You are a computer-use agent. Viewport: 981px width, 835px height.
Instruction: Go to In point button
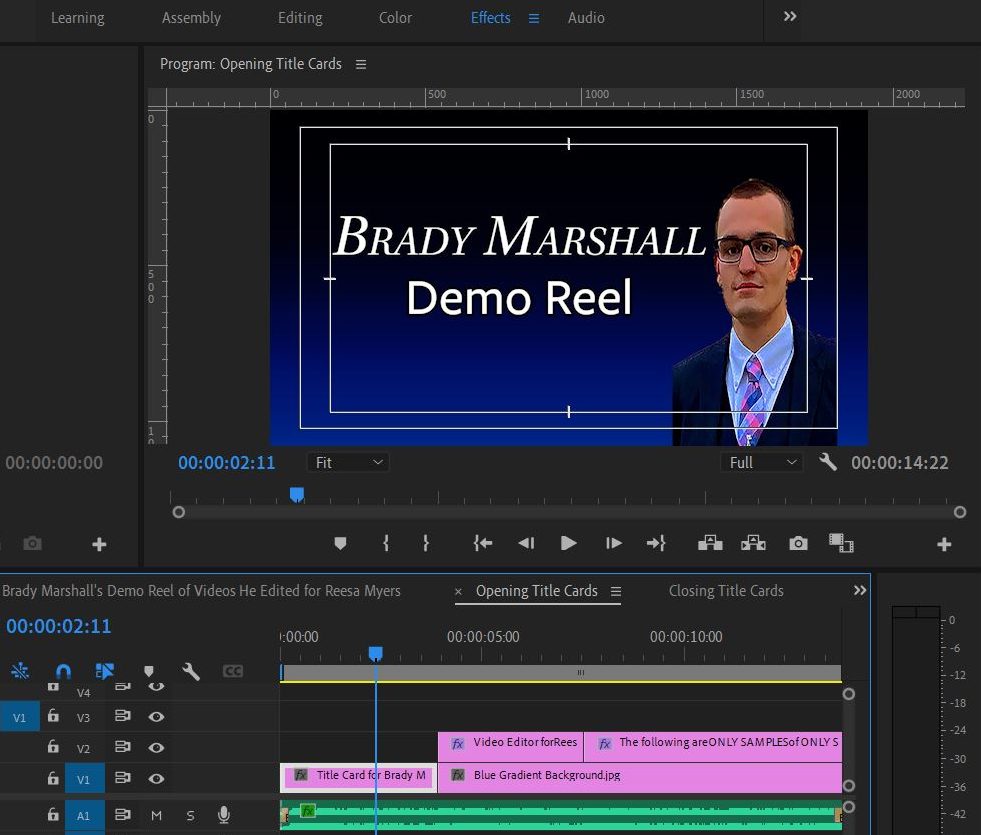[482, 543]
